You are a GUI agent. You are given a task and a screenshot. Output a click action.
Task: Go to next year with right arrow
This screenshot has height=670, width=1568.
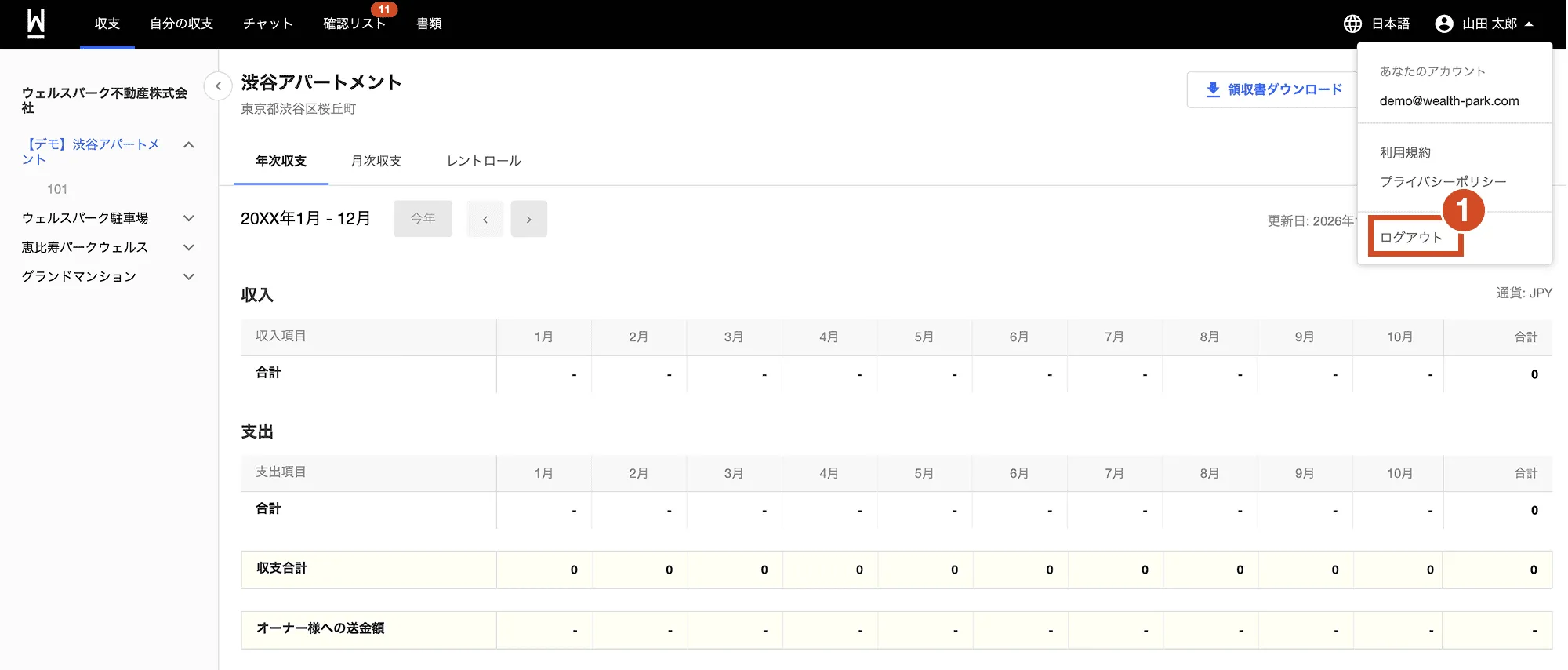coord(529,219)
